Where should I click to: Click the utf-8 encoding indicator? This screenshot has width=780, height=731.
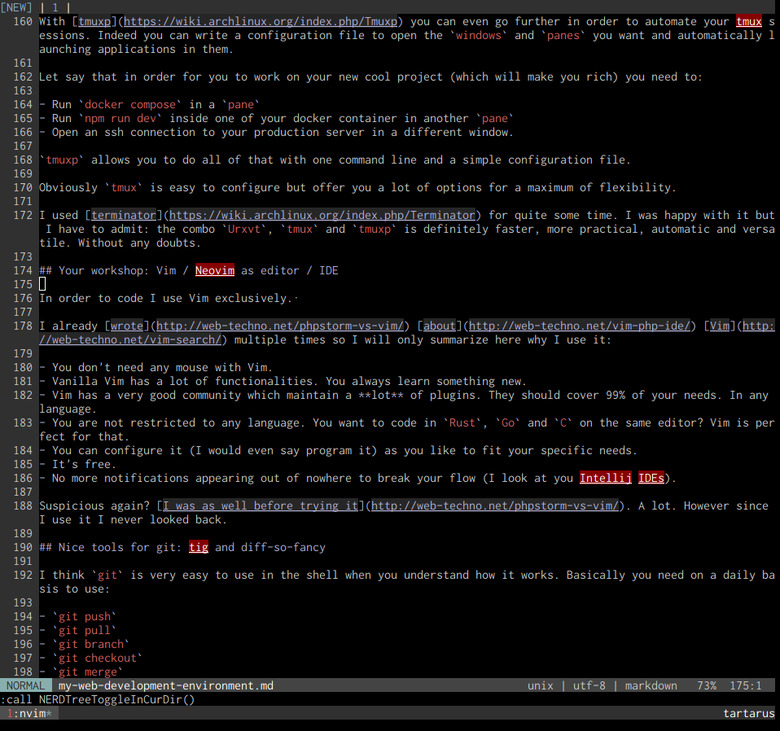tap(589, 686)
